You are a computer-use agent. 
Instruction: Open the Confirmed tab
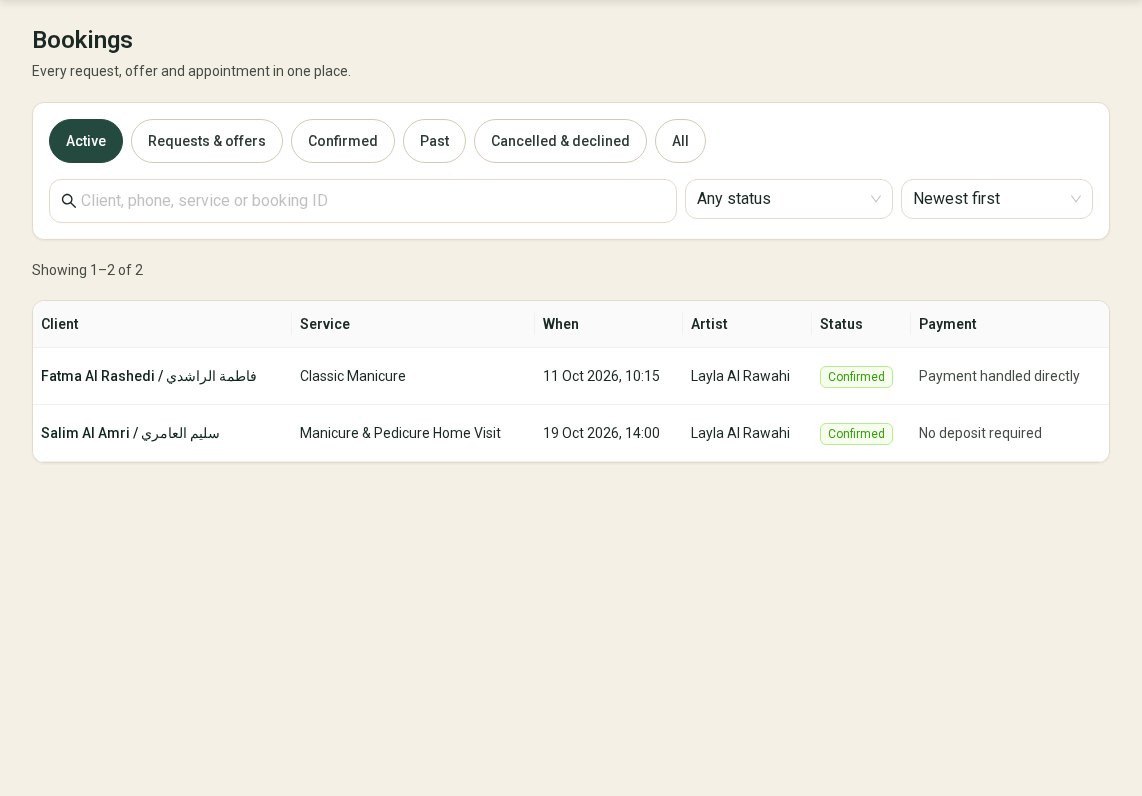click(x=343, y=141)
